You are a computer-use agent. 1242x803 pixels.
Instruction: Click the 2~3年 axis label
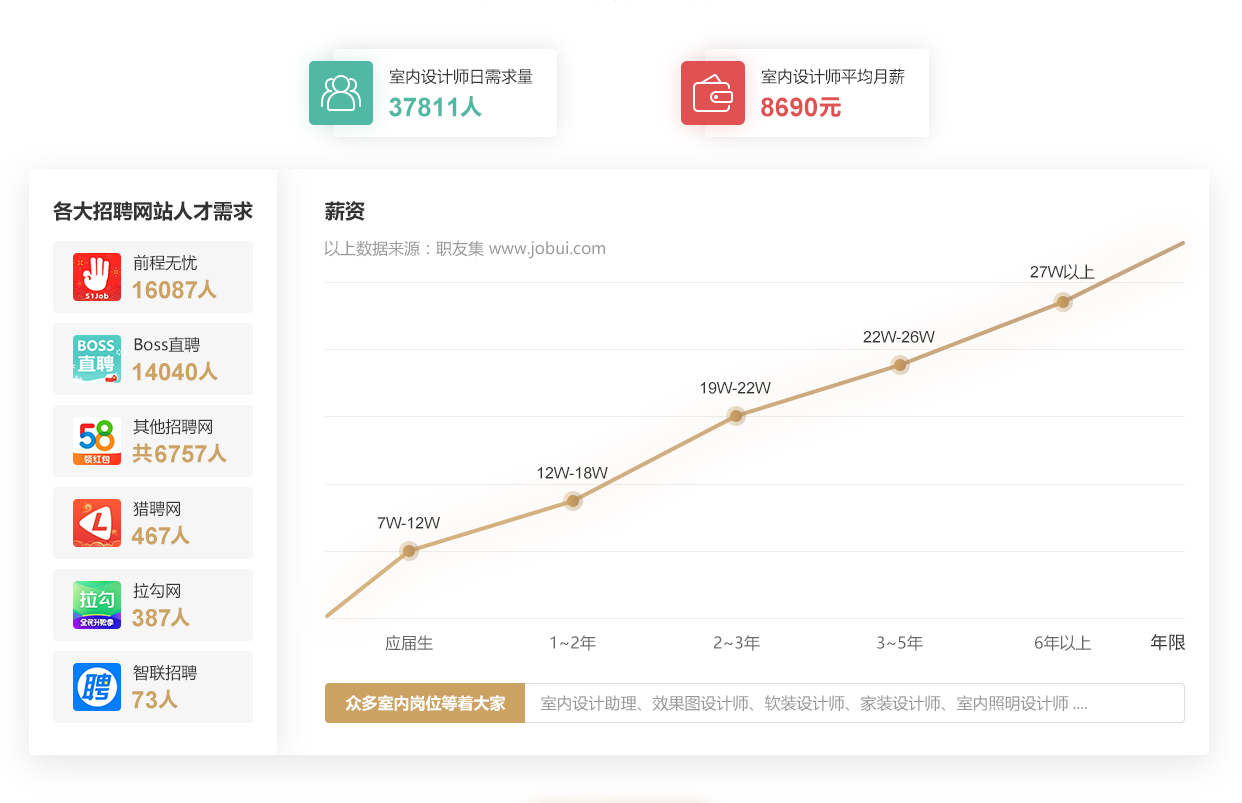tap(736, 643)
